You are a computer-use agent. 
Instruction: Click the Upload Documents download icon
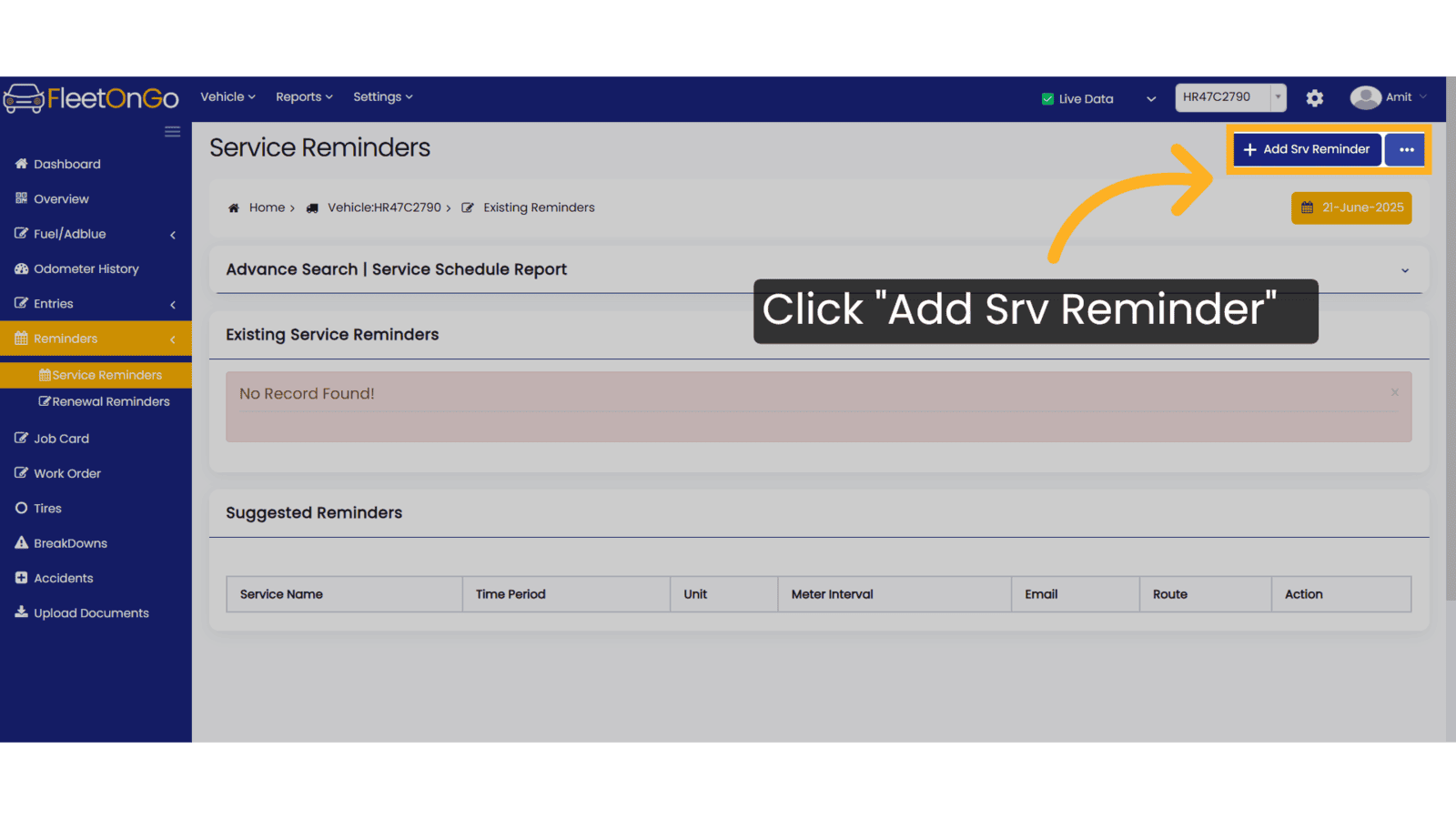click(x=21, y=612)
